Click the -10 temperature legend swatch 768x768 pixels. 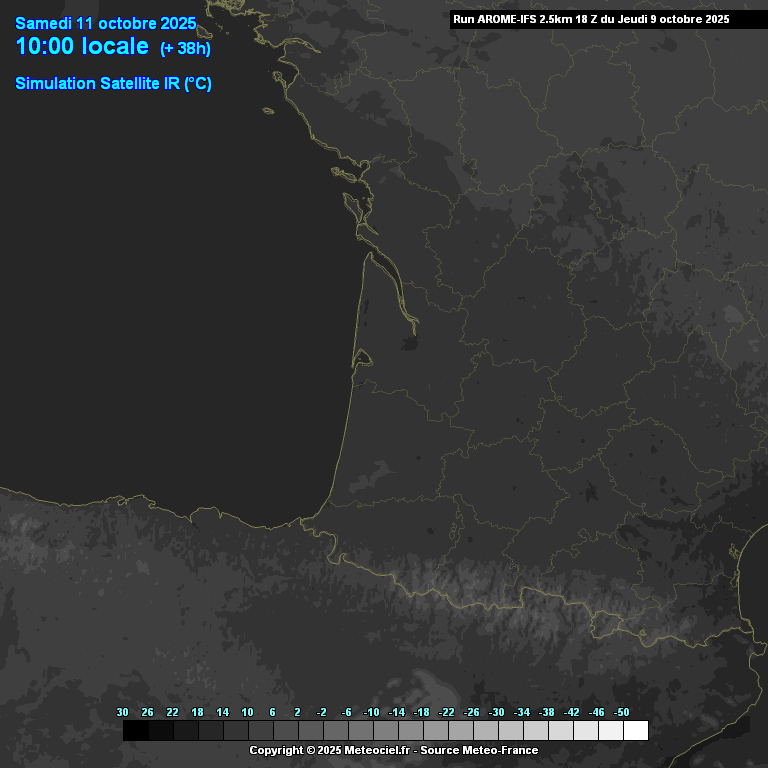(385, 731)
